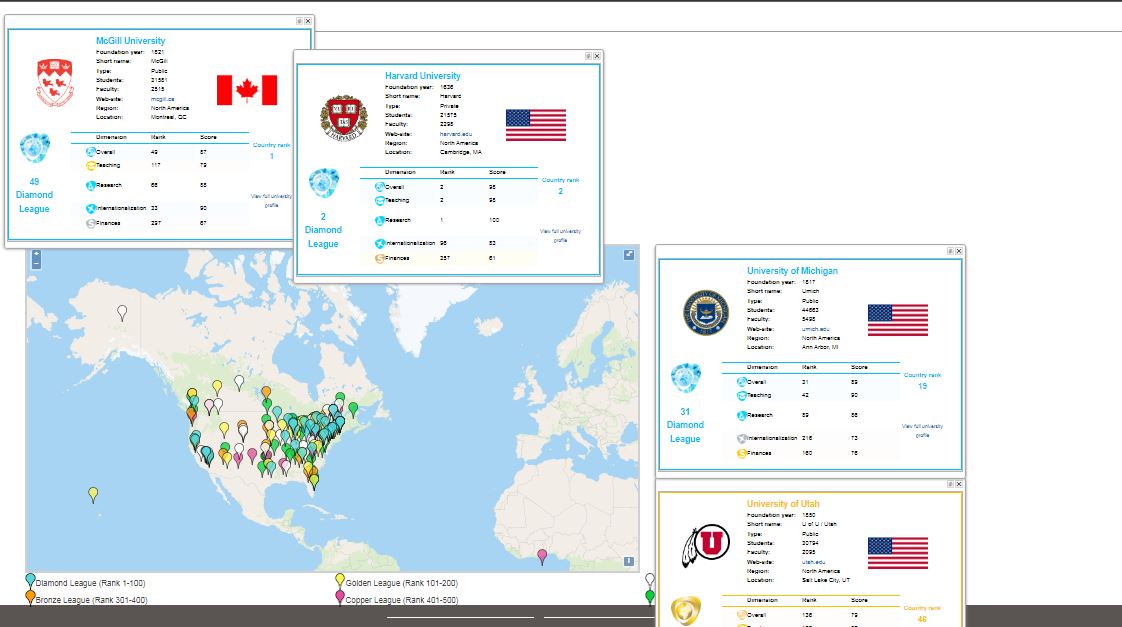Click Utah's golden league badge icon
Screen dimensions: 1122x627
tap(686, 611)
